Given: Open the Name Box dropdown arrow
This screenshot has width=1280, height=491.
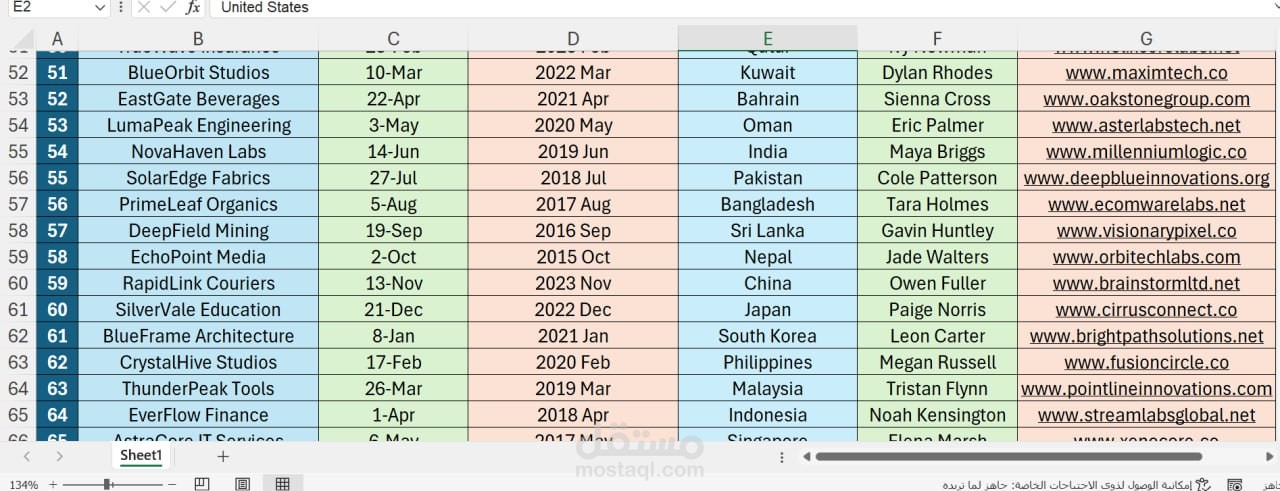Looking at the screenshot, I should (x=99, y=8).
